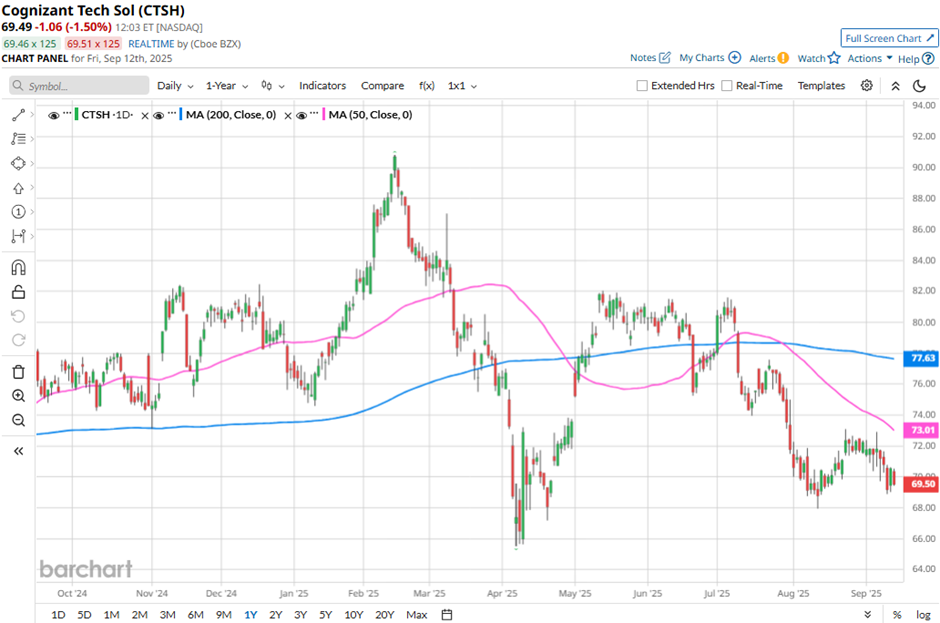The image size is (940, 623).
Task: Open the 1x1 grid layout dropdown
Action: (x=462, y=86)
